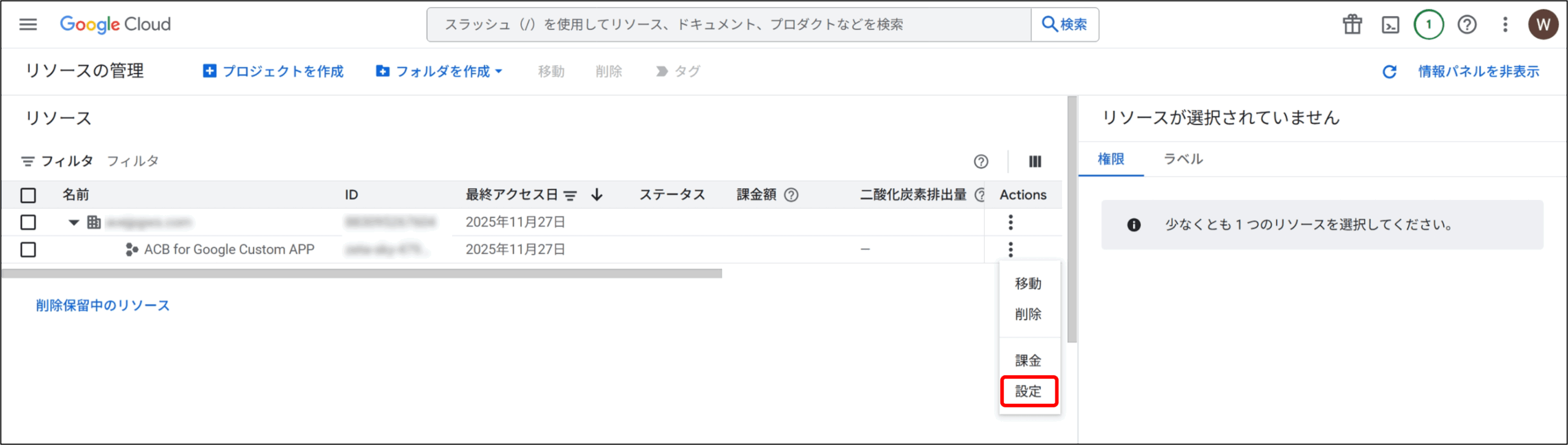Viewport: 1568px width, 445px height.
Task: Collapse the organization tree row arrow
Action: [73, 222]
